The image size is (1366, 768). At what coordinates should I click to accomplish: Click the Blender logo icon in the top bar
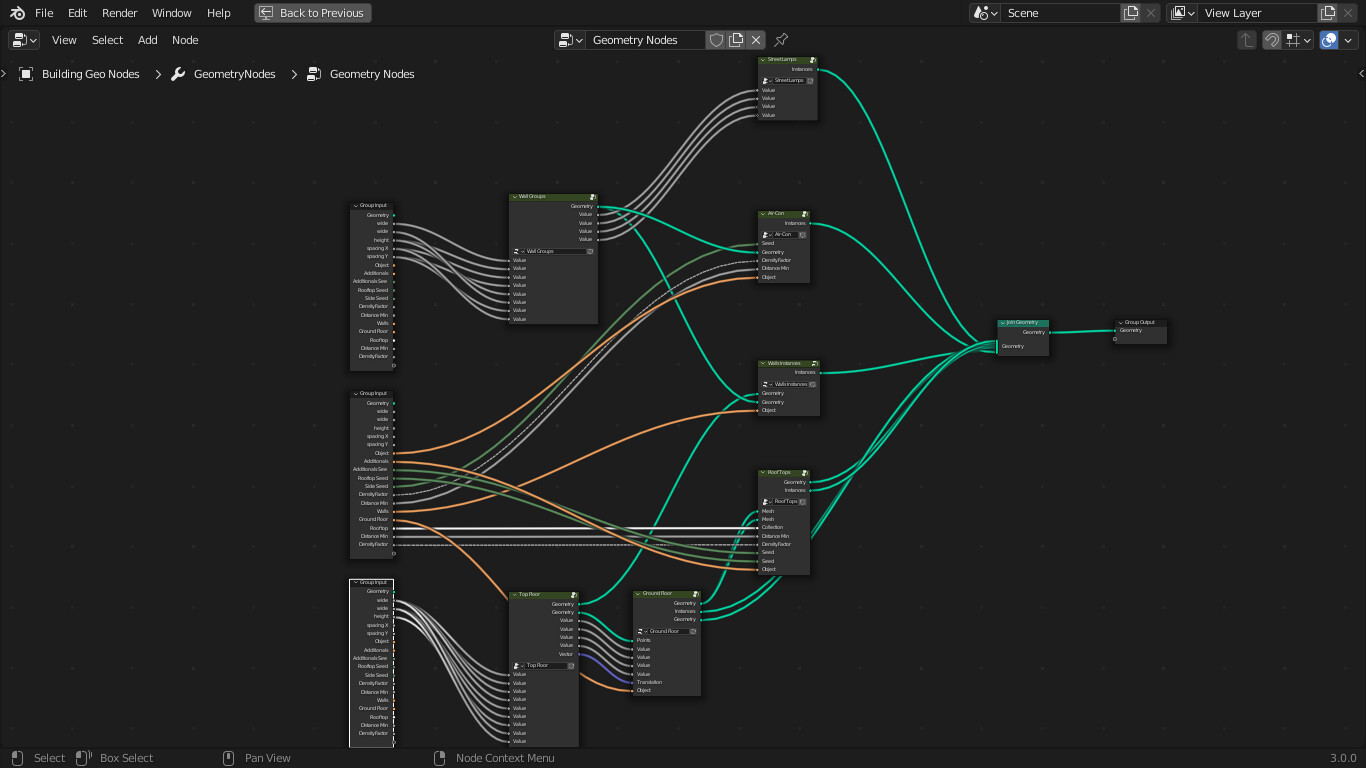tap(15, 12)
